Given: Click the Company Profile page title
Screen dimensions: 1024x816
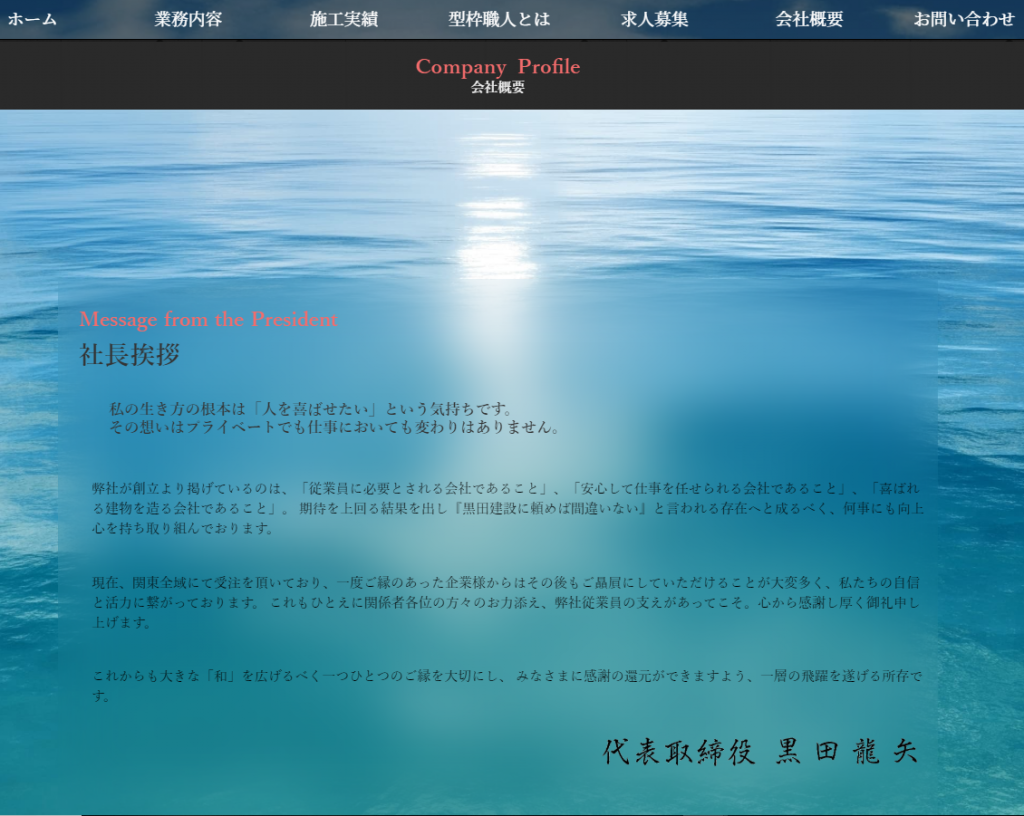Looking at the screenshot, I should (x=497, y=66).
